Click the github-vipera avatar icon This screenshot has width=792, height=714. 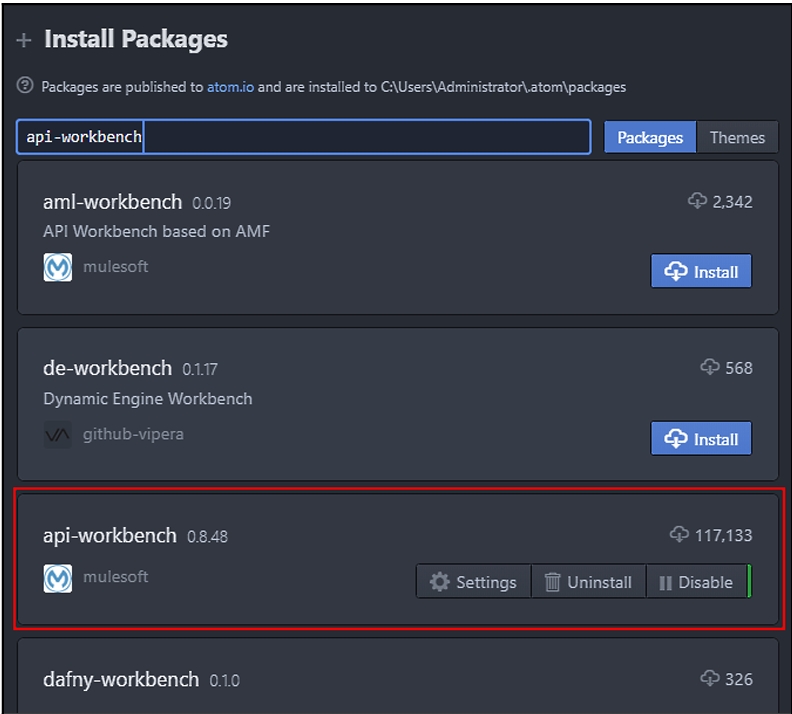tap(58, 435)
